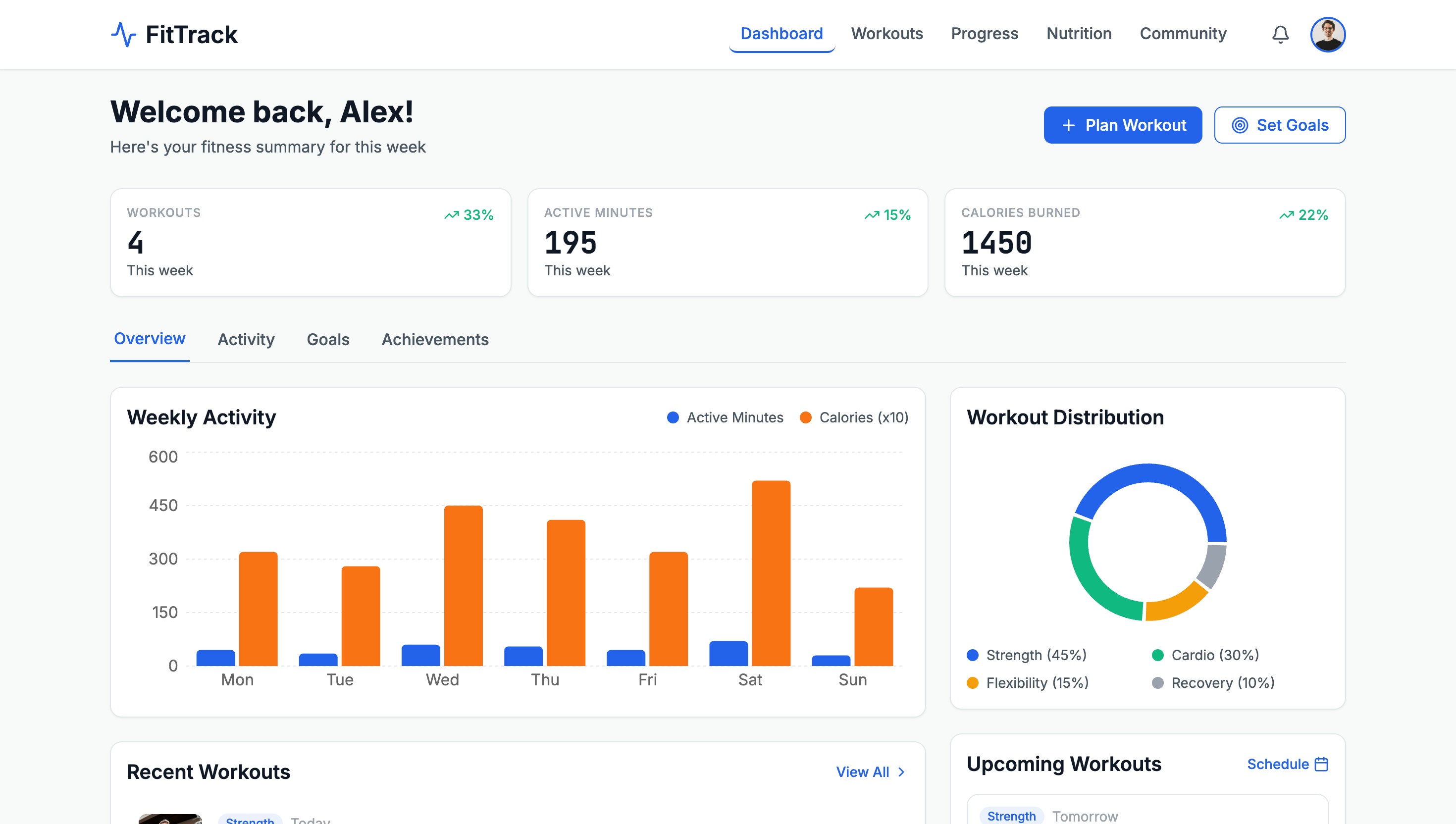This screenshot has width=1456, height=824.
Task: Go to the Nutrition nav item
Action: pyautogui.click(x=1079, y=34)
